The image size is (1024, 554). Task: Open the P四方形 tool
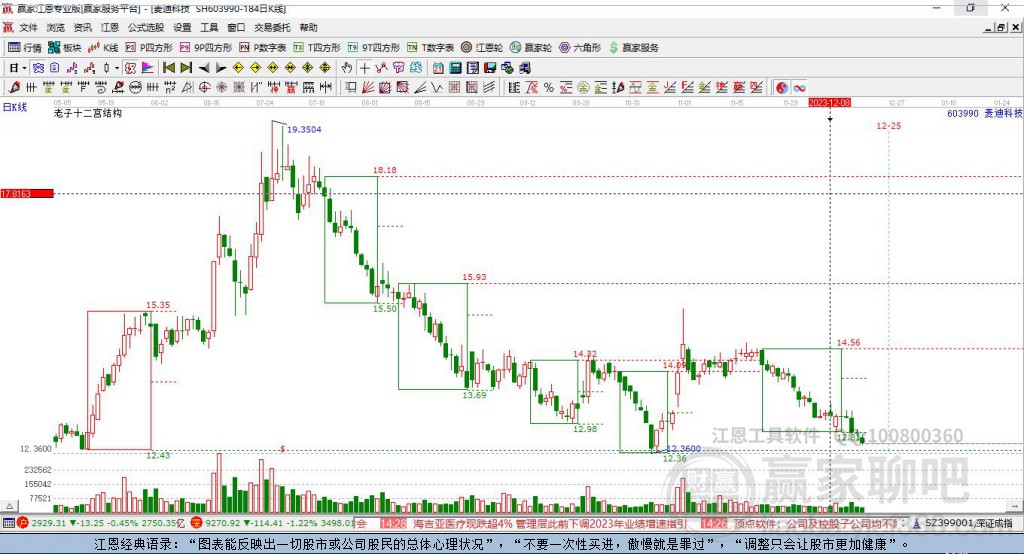[149, 48]
